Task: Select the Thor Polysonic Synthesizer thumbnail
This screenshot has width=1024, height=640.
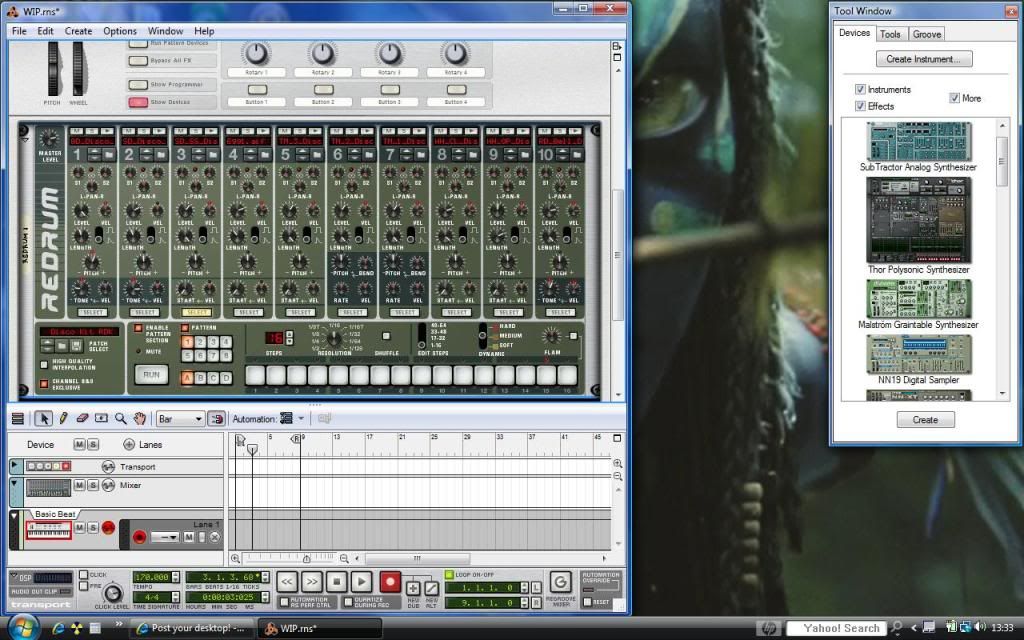Action: click(x=918, y=220)
